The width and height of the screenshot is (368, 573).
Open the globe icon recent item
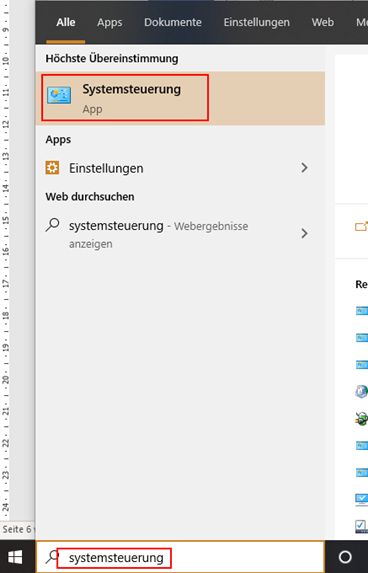(x=361, y=391)
